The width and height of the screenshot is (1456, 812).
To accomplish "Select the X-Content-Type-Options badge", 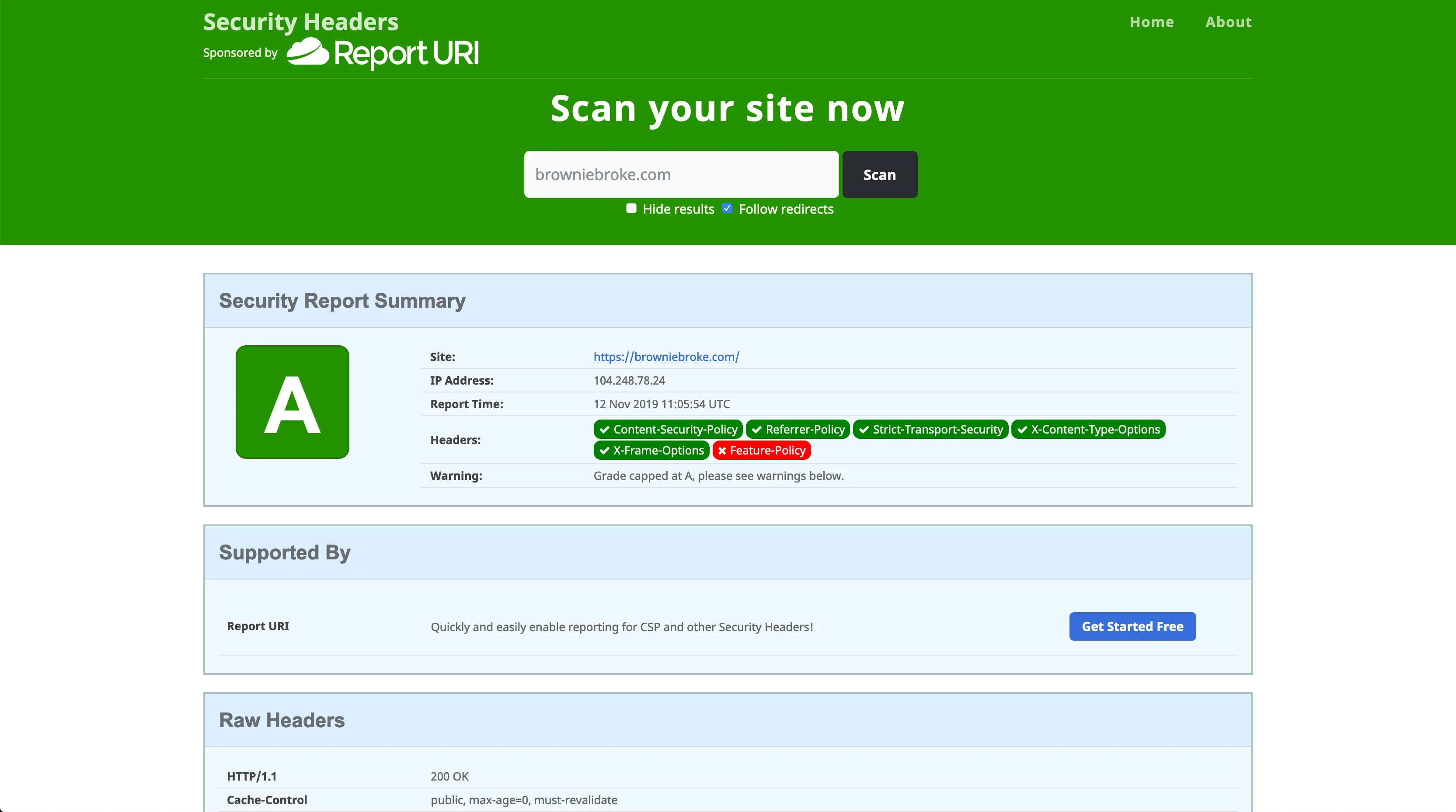I will coord(1088,430).
